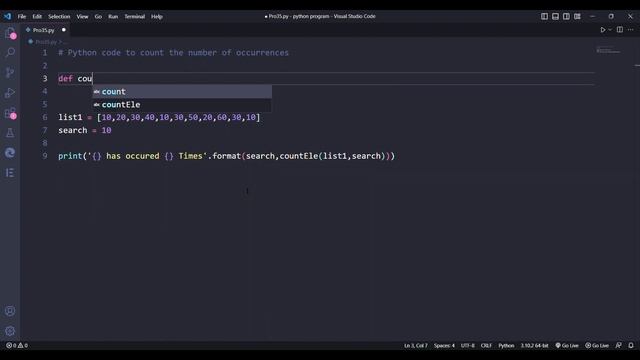This screenshot has height=360, width=640.
Task: Click the VS Code logo in title bar
Action: click(x=7, y=16)
